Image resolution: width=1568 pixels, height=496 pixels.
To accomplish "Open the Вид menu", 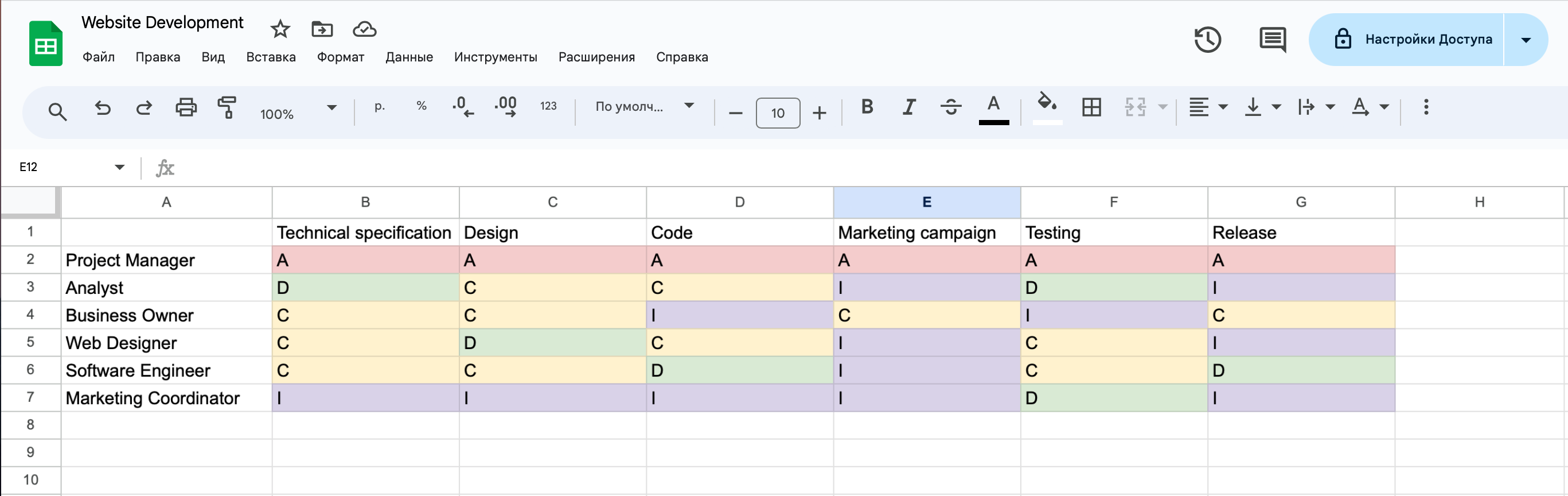I will point(213,57).
